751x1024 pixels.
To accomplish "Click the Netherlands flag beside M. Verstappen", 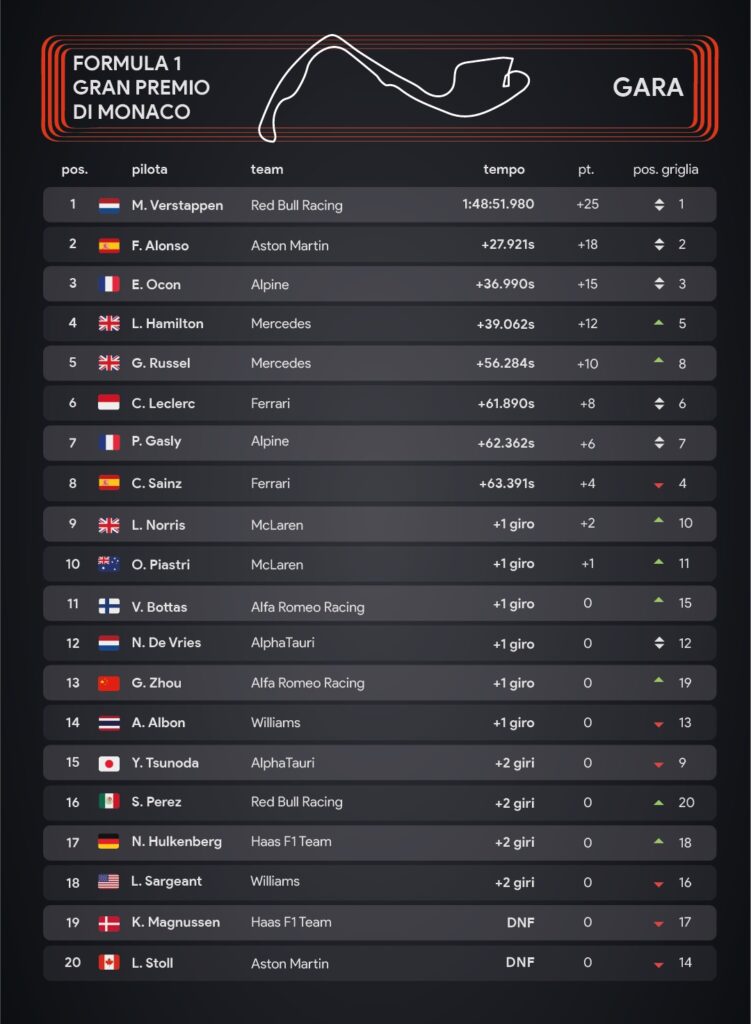I will point(108,206).
